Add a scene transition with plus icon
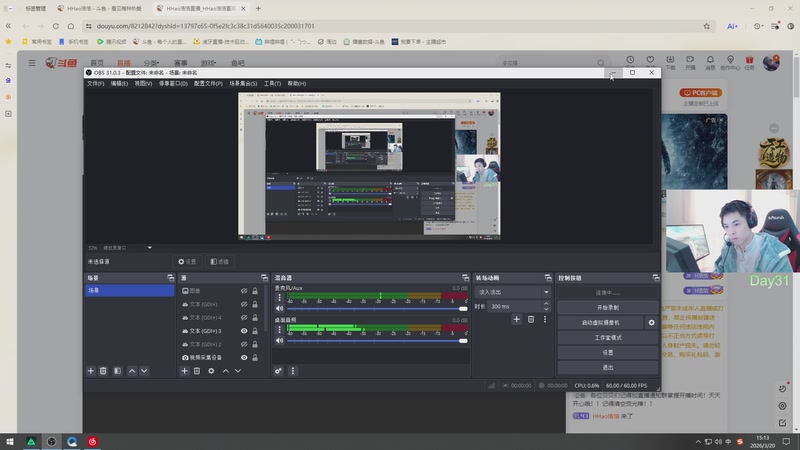Screen dimensions: 800x450 [x=517, y=319]
